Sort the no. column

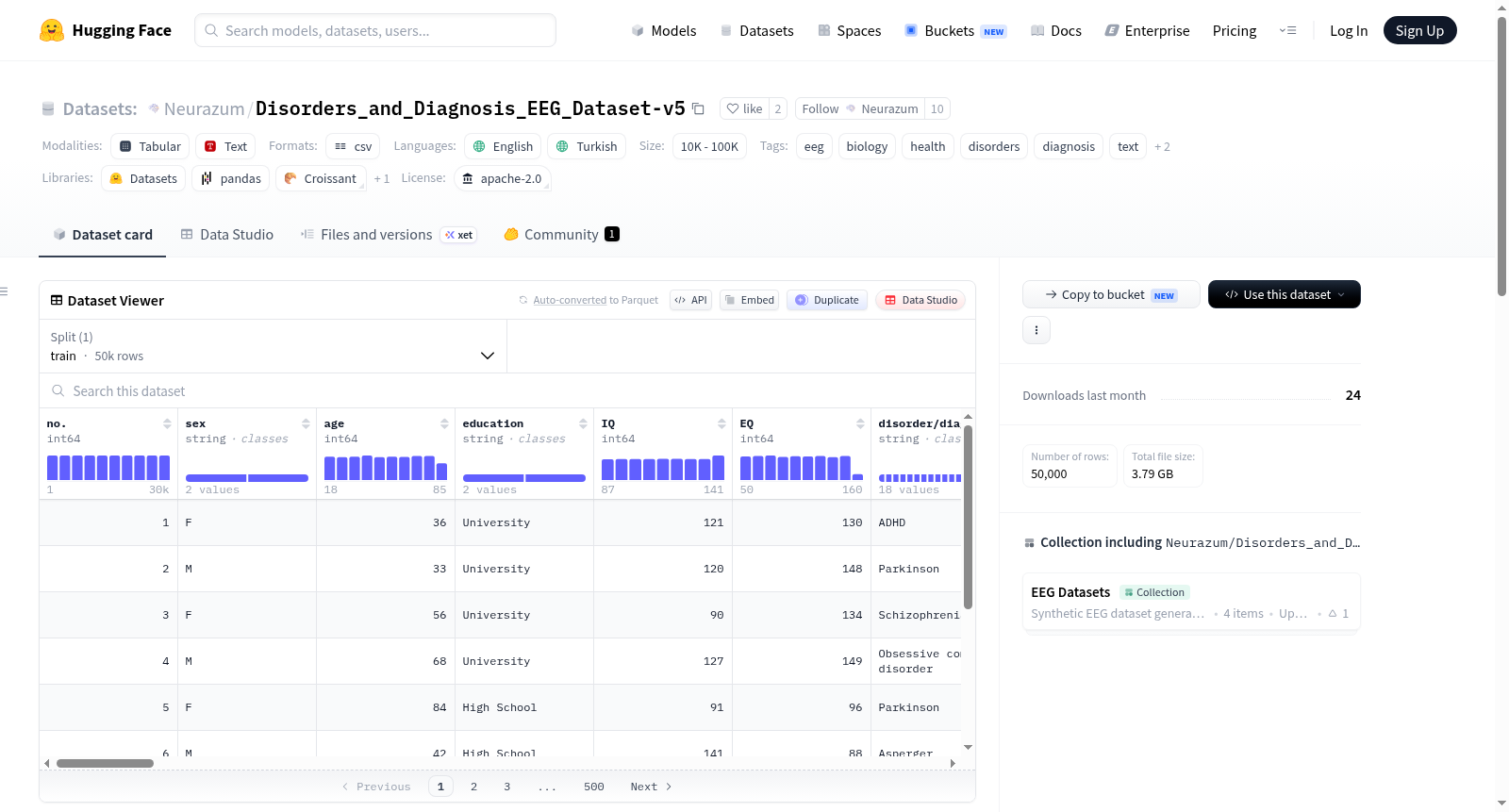pyautogui.click(x=167, y=423)
